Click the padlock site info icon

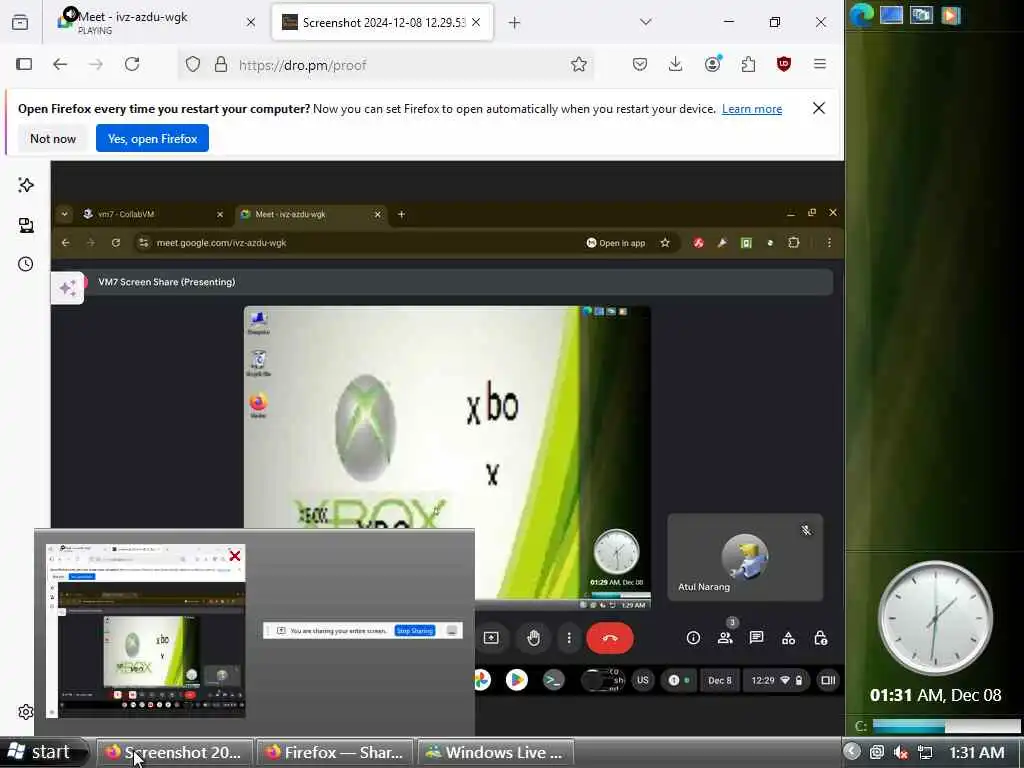coord(221,64)
